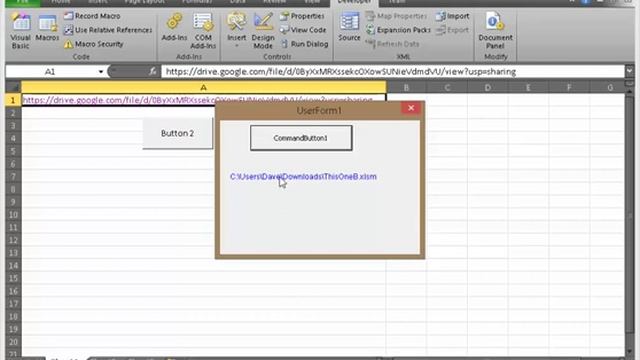Click the ThisOneB.xlsm path label
This screenshot has height=360, width=640.
coord(303,177)
